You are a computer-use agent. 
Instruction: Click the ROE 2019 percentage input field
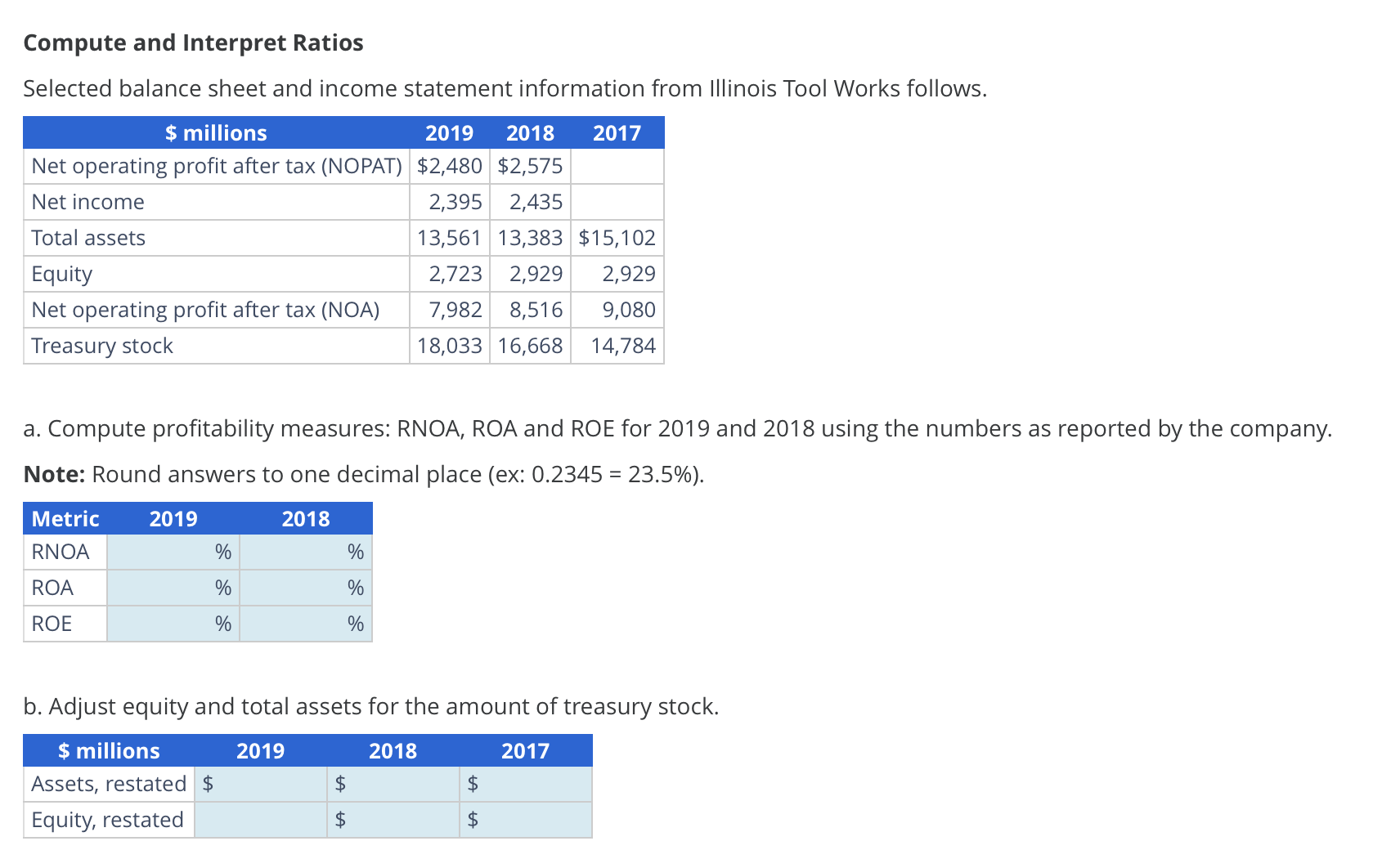172,623
